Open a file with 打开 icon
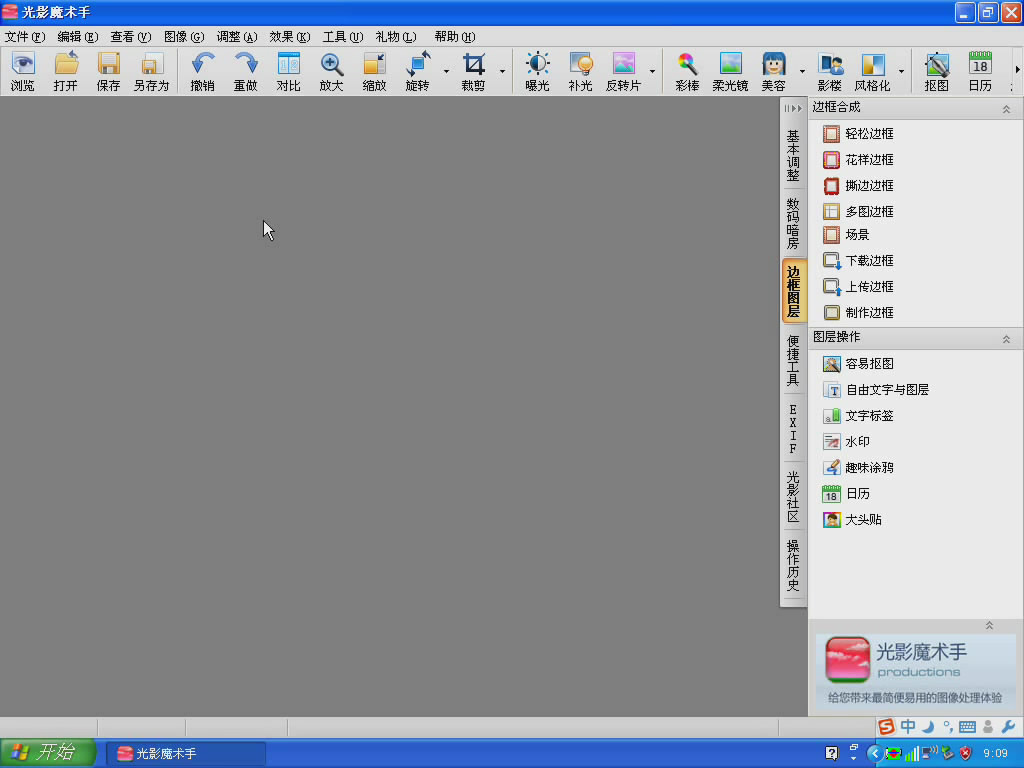The height and width of the screenshot is (768, 1024). [x=66, y=71]
